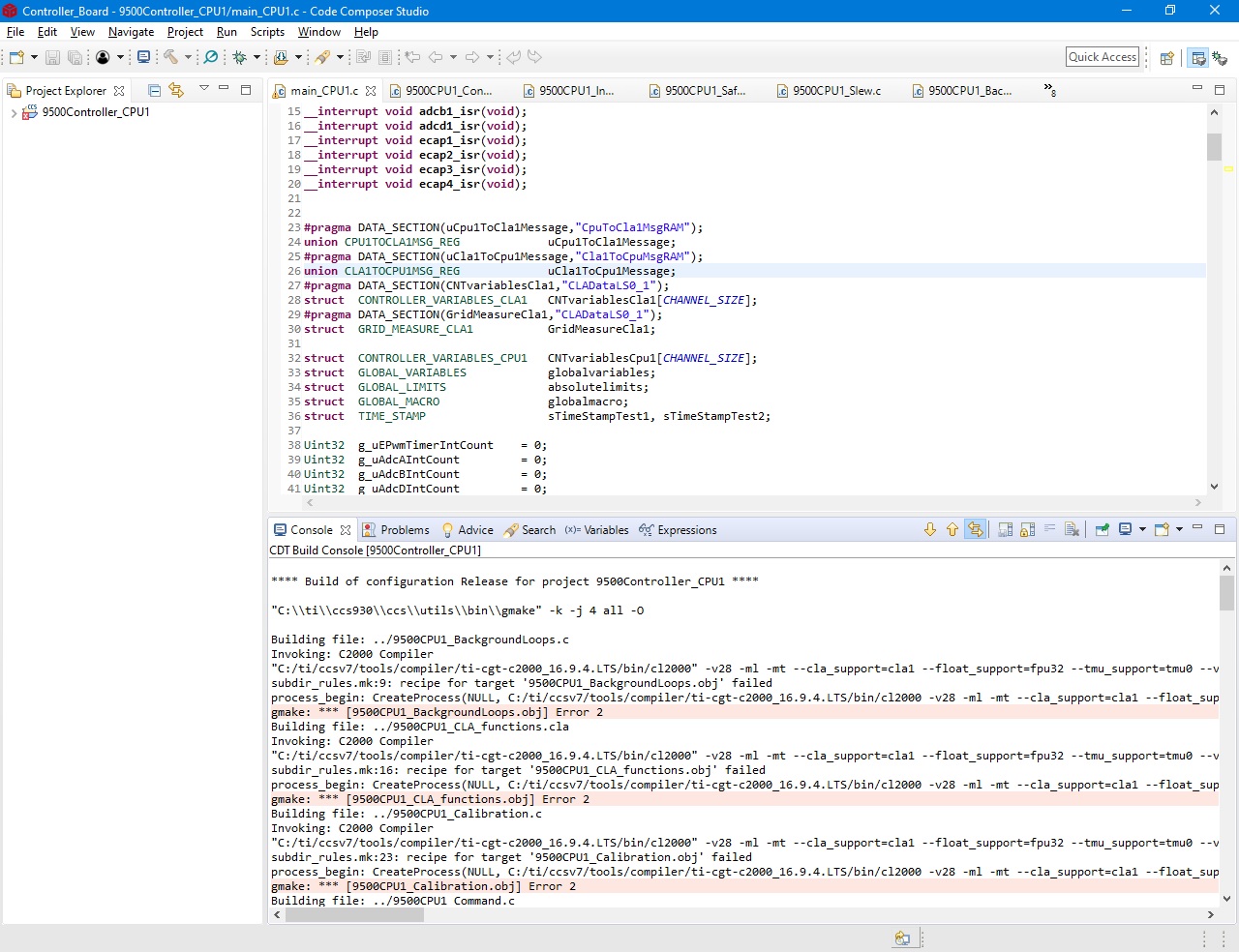Image resolution: width=1239 pixels, height=952 pixels.
Task: Click the Last Edit Location icon
Action: click(412, 58)
